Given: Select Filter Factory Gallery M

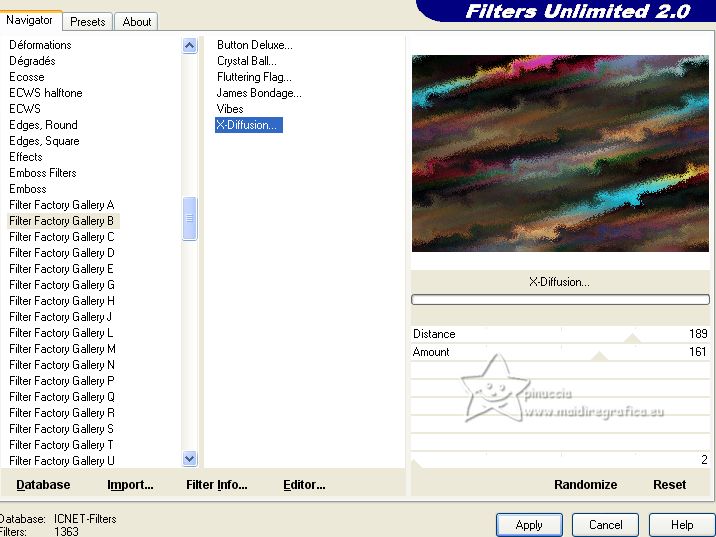Looking at the screenshot, I should point(62,348).
